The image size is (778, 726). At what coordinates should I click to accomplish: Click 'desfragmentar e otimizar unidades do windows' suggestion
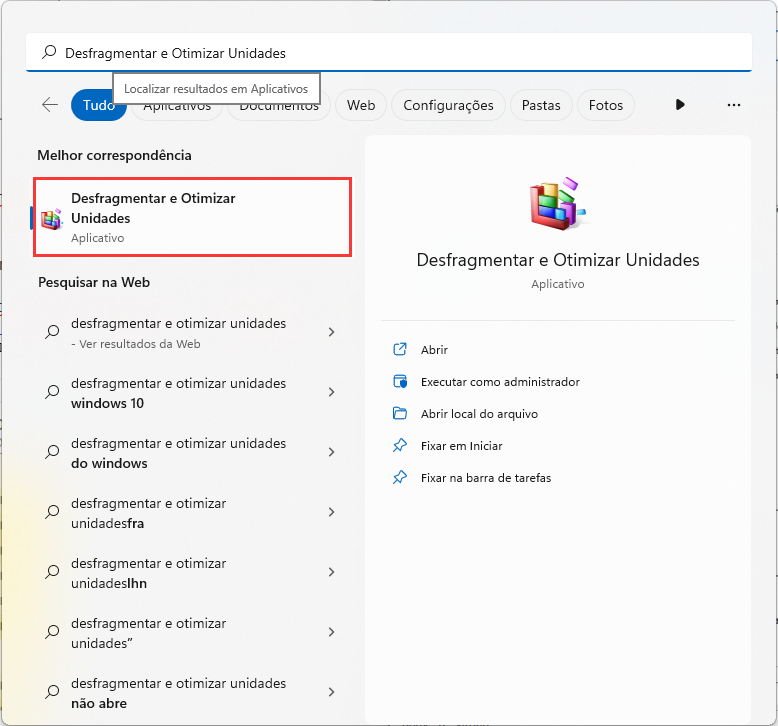pyautogui.click(x=179, y=453)
